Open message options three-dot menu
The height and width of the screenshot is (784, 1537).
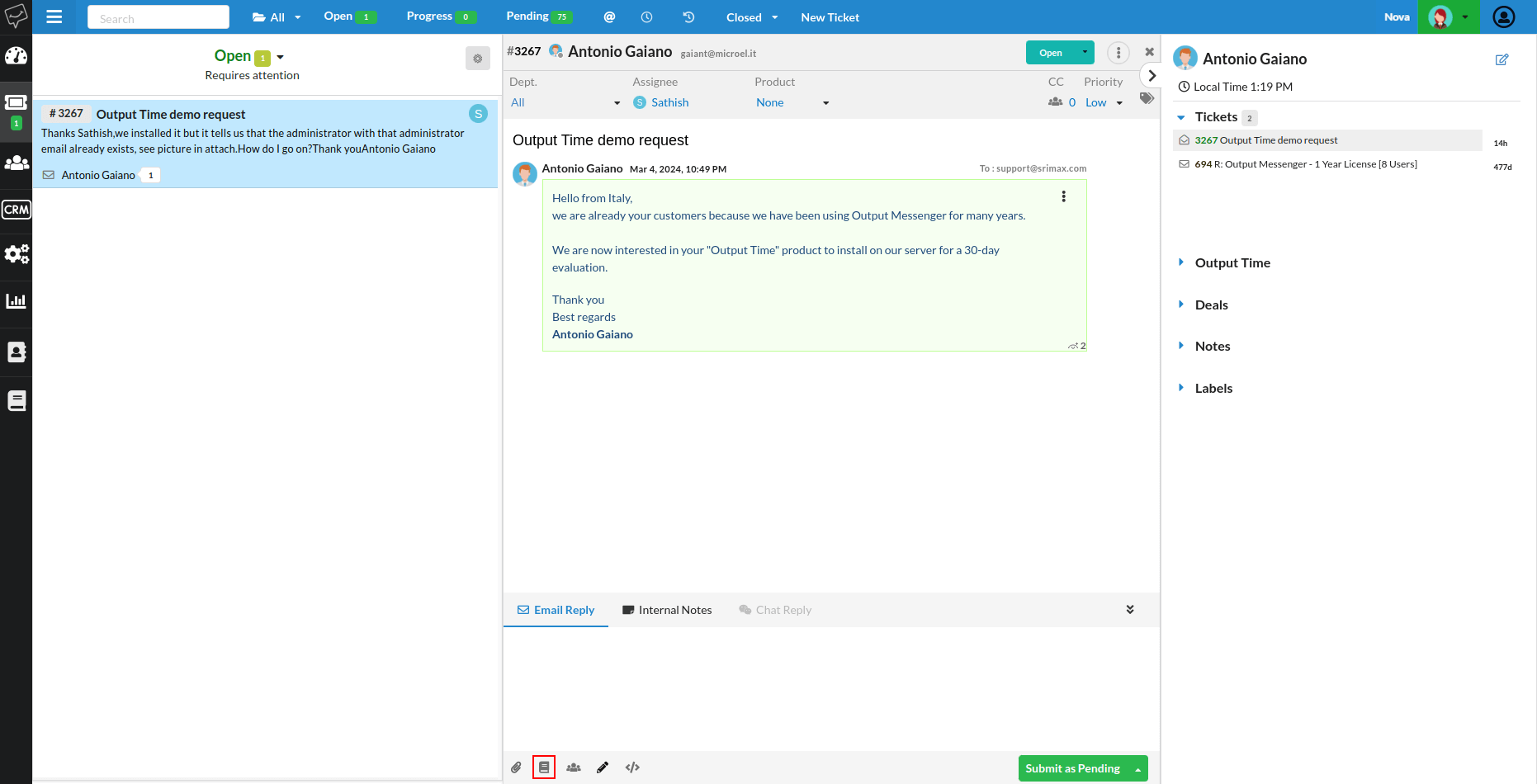[1063, 196]
